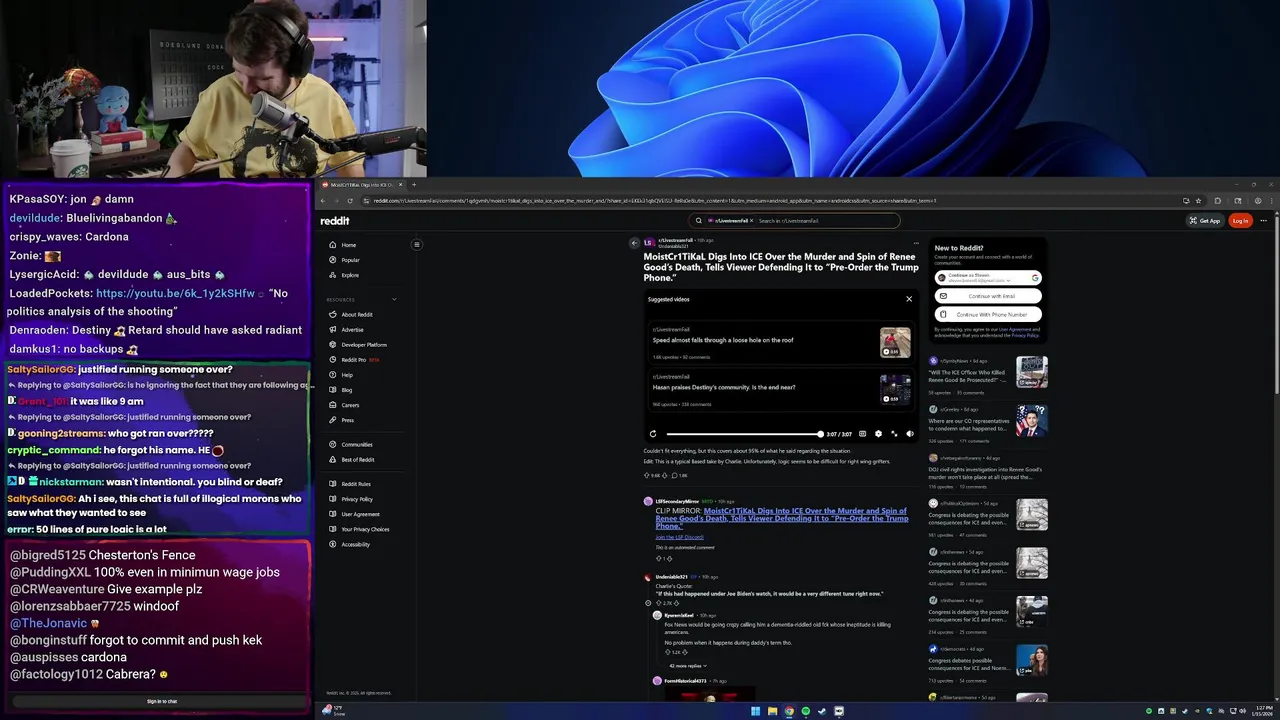Downvote the main post

click(x=665, y=475)
